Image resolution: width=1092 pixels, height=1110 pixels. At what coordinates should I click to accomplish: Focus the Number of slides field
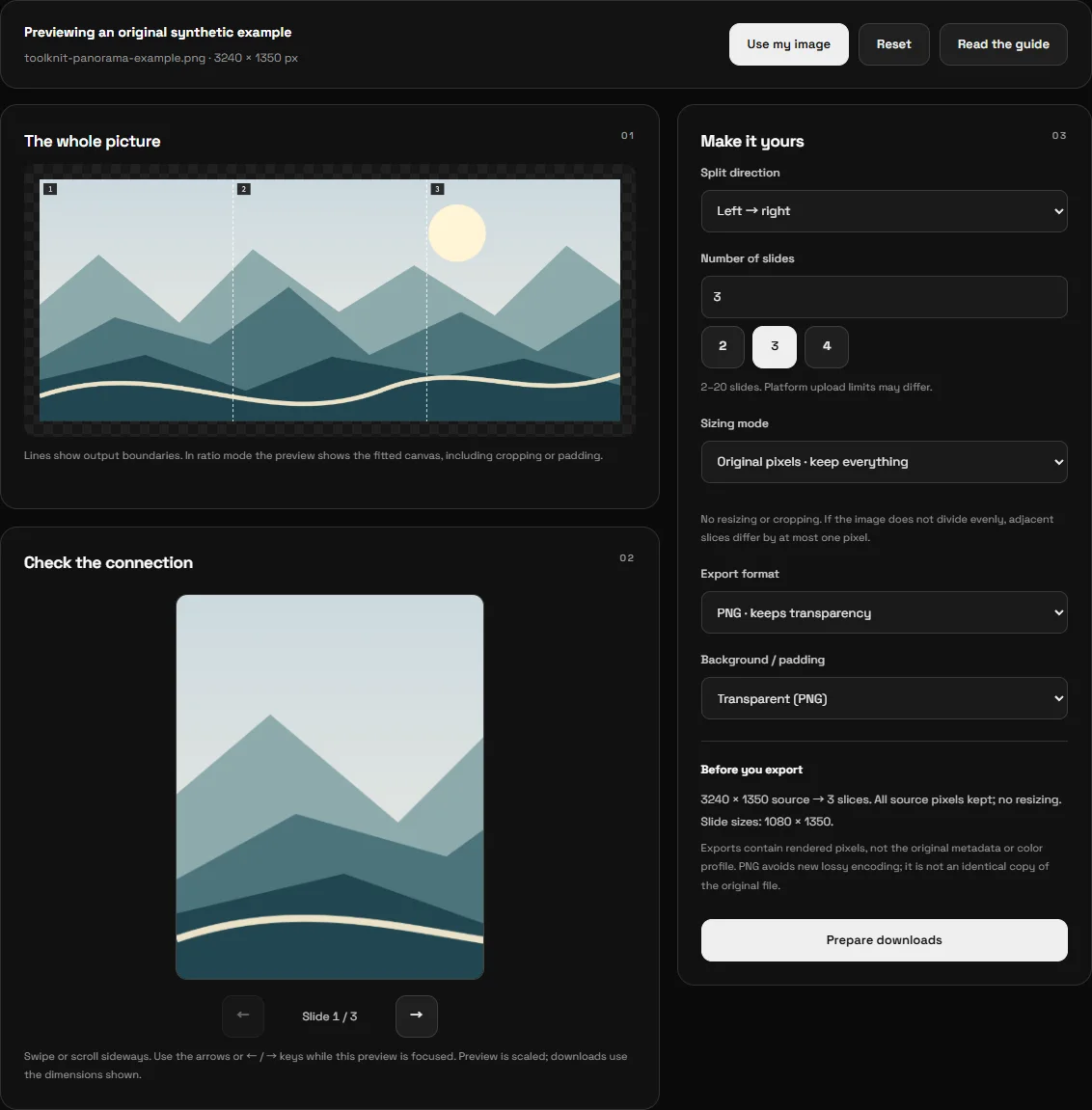click(884, 297)
